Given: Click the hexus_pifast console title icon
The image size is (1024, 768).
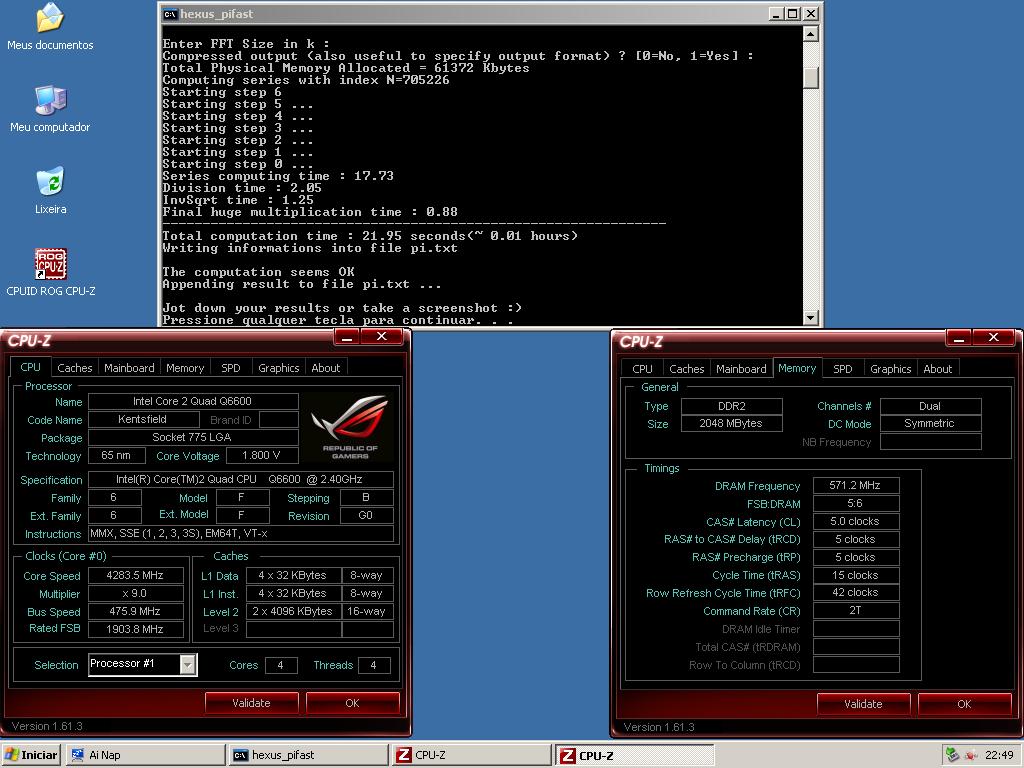Looking at the screenshot, I should point(170,14).
